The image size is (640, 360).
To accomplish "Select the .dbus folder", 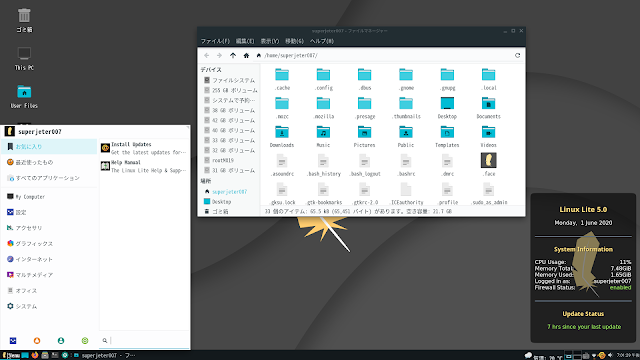I will 364,80.
